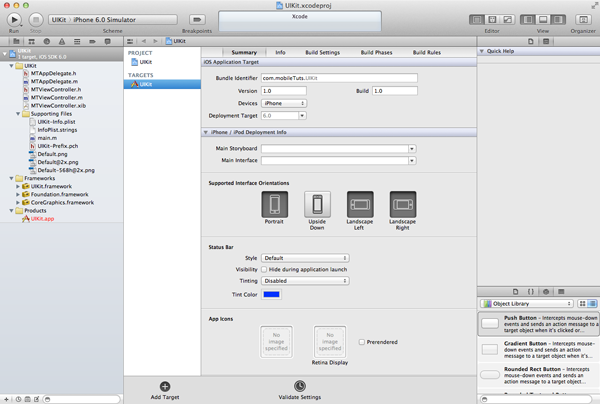Open the Build Rules tab
This screenshot has width=600, height=404.
tap(427, 52)
